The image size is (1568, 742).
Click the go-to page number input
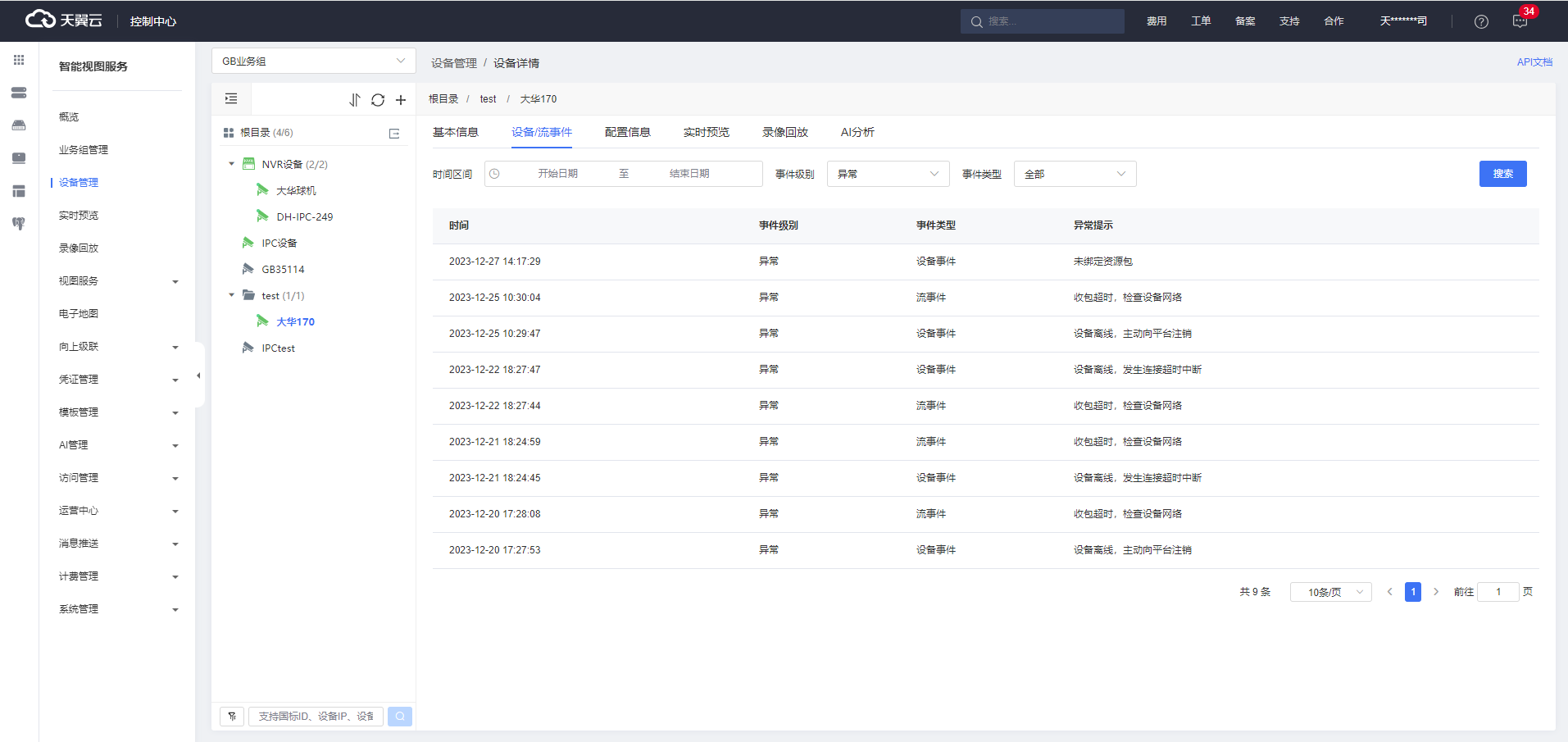[1498, 592]
